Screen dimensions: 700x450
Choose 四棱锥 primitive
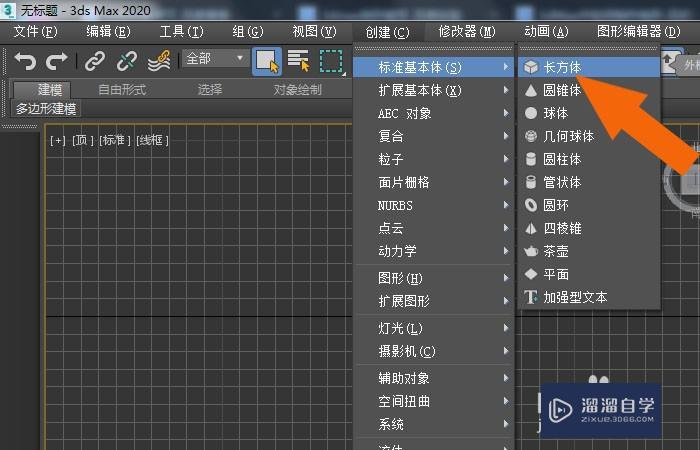[589, 228]
